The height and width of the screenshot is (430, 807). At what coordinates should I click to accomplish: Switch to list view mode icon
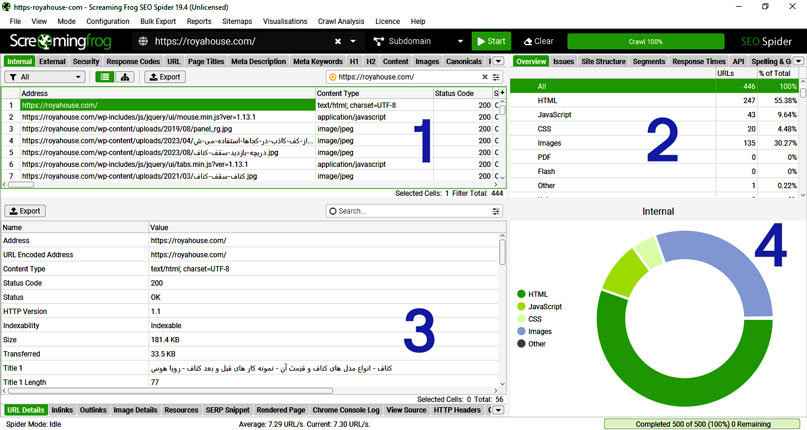(x=105, y=77)
